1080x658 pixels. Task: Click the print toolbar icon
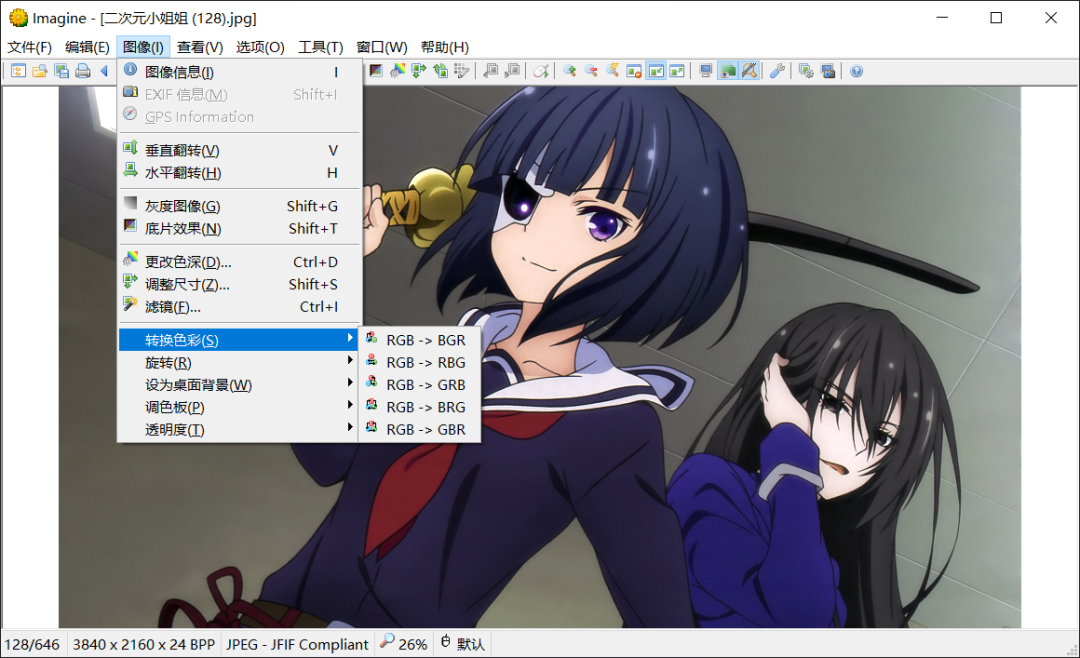[x=83, y=71]
